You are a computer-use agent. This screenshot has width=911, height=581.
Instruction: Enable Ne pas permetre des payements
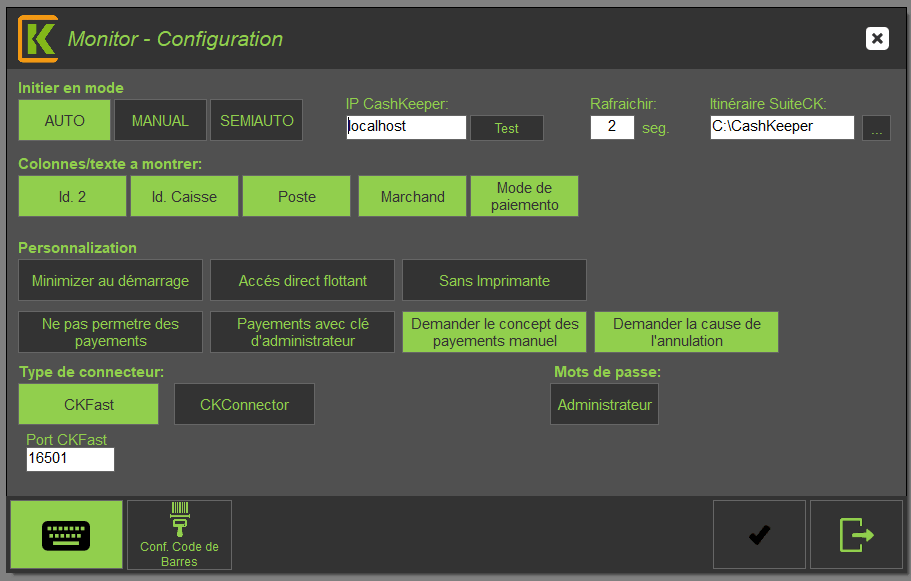click(x=110, y=332)
